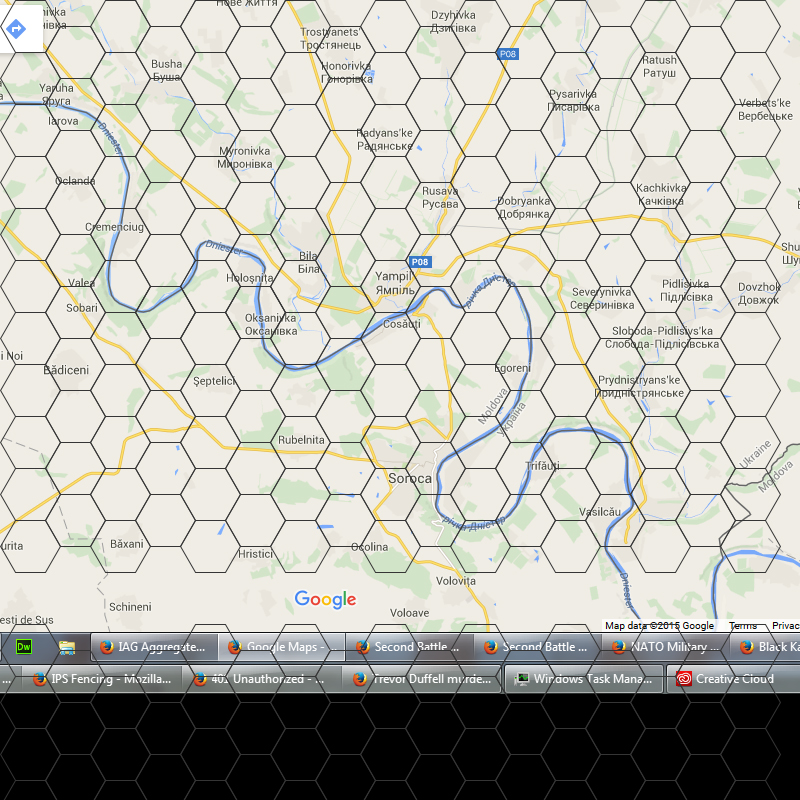
Task: Click the Dobryanka Добрянка label
Action: (523, 207)
